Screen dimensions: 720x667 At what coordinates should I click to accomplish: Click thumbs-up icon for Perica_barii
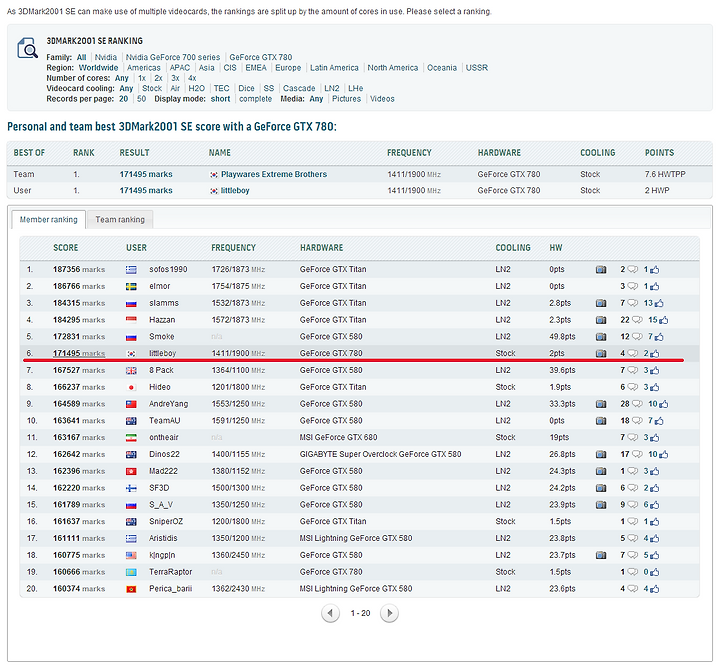pos(654,589)
